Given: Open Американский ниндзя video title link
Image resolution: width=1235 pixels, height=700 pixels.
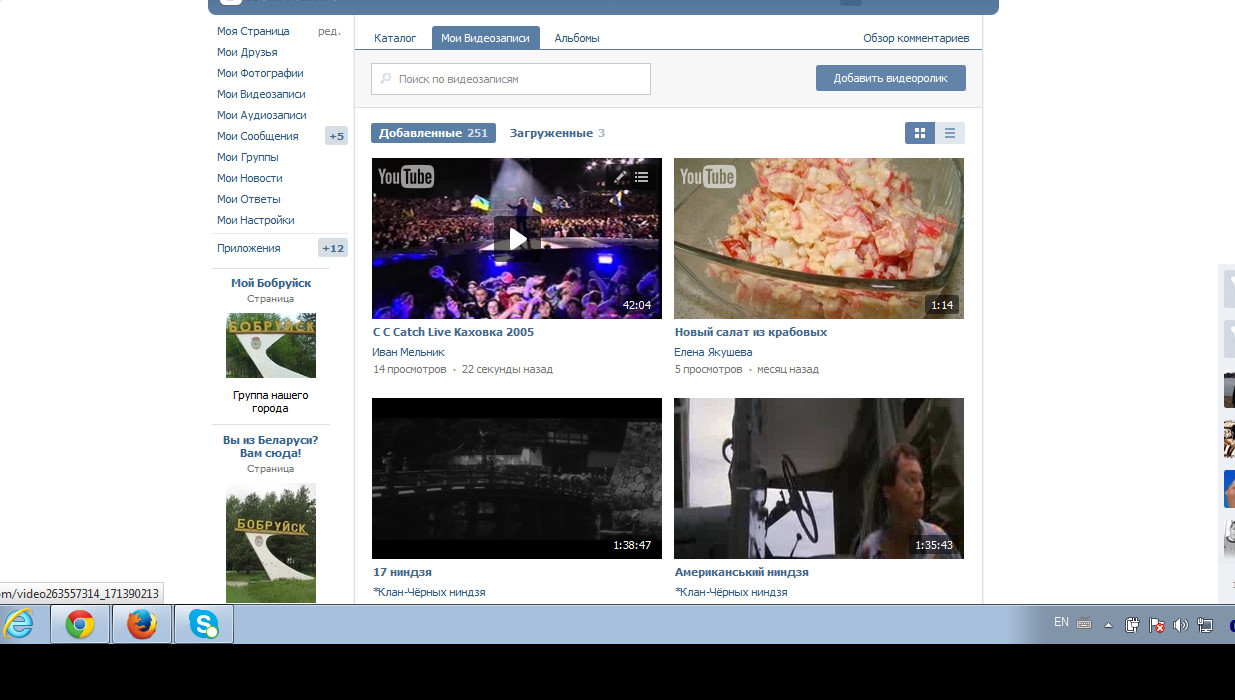Looking at the screenshot, I should [741, 572].
